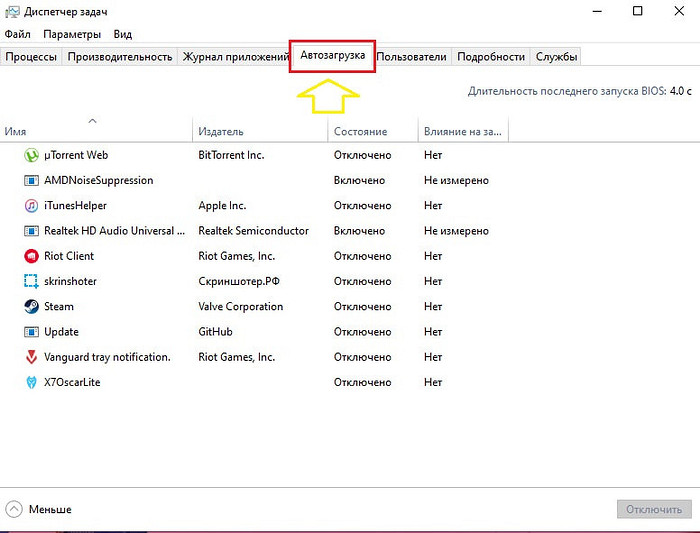
Task: Click the µTorrent Web icon
Action: tap(31, 155)
